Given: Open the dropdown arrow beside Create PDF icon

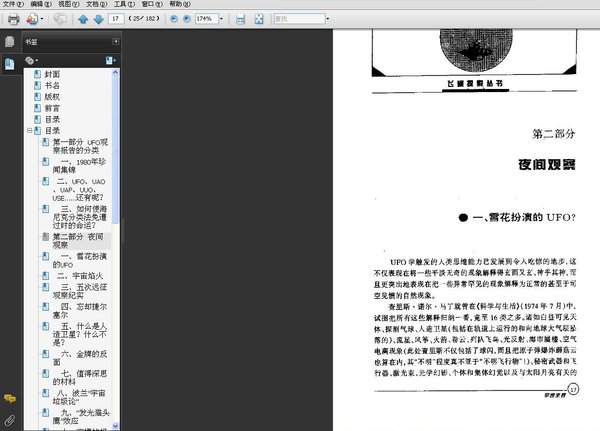Looking at the screenshot, I should click(42, 19).
